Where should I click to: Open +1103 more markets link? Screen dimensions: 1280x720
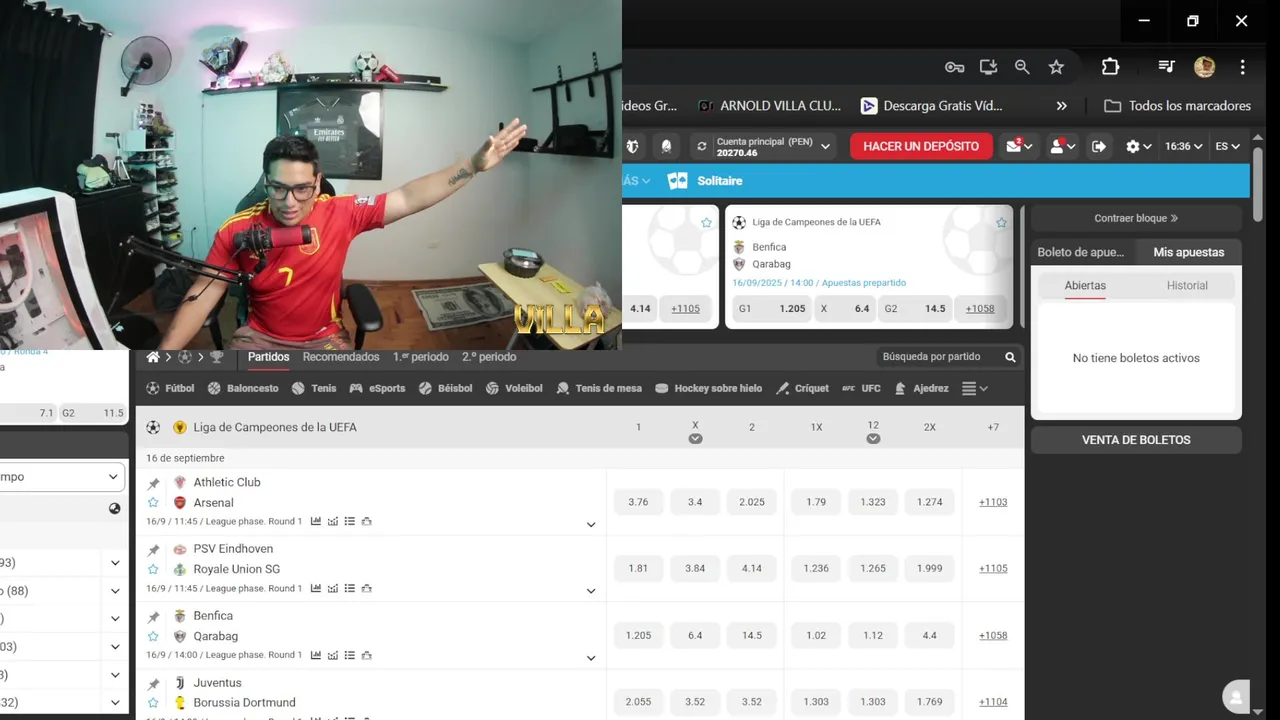click(x=993, y=502)
